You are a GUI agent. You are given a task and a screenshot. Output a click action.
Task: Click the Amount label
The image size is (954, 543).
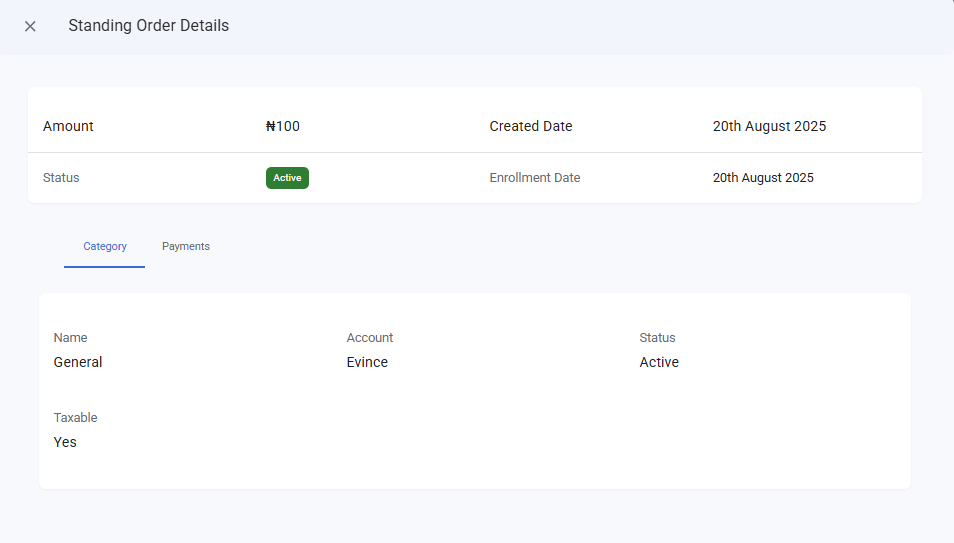pos(68,126)
